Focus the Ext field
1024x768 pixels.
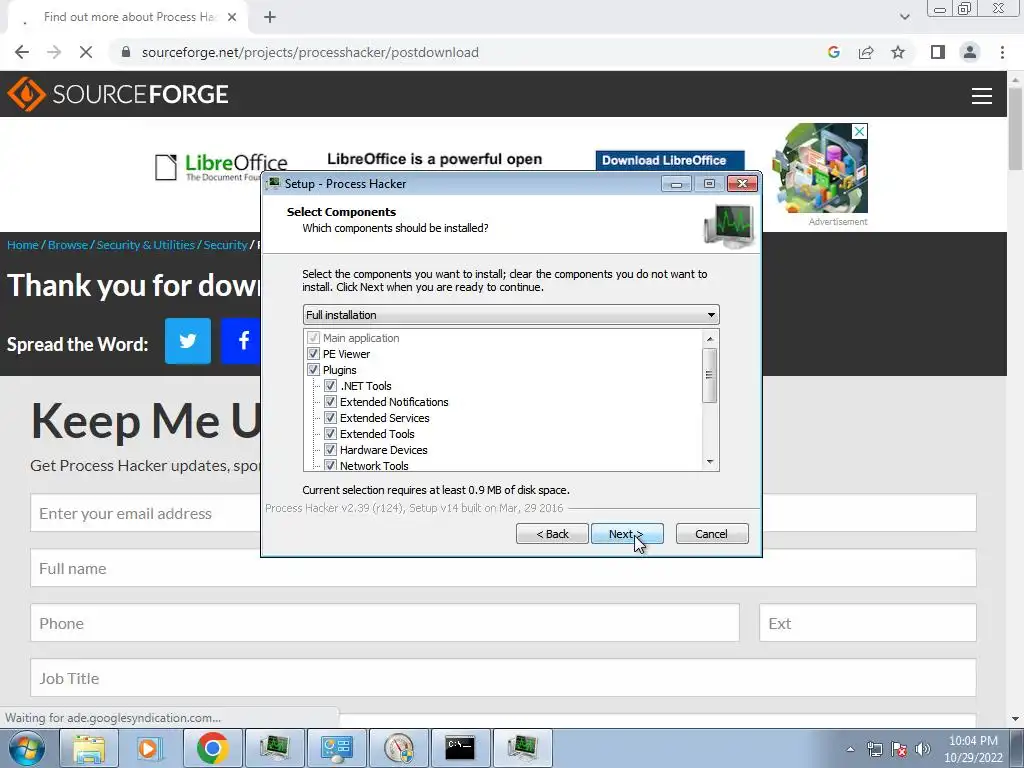point(868,623)
